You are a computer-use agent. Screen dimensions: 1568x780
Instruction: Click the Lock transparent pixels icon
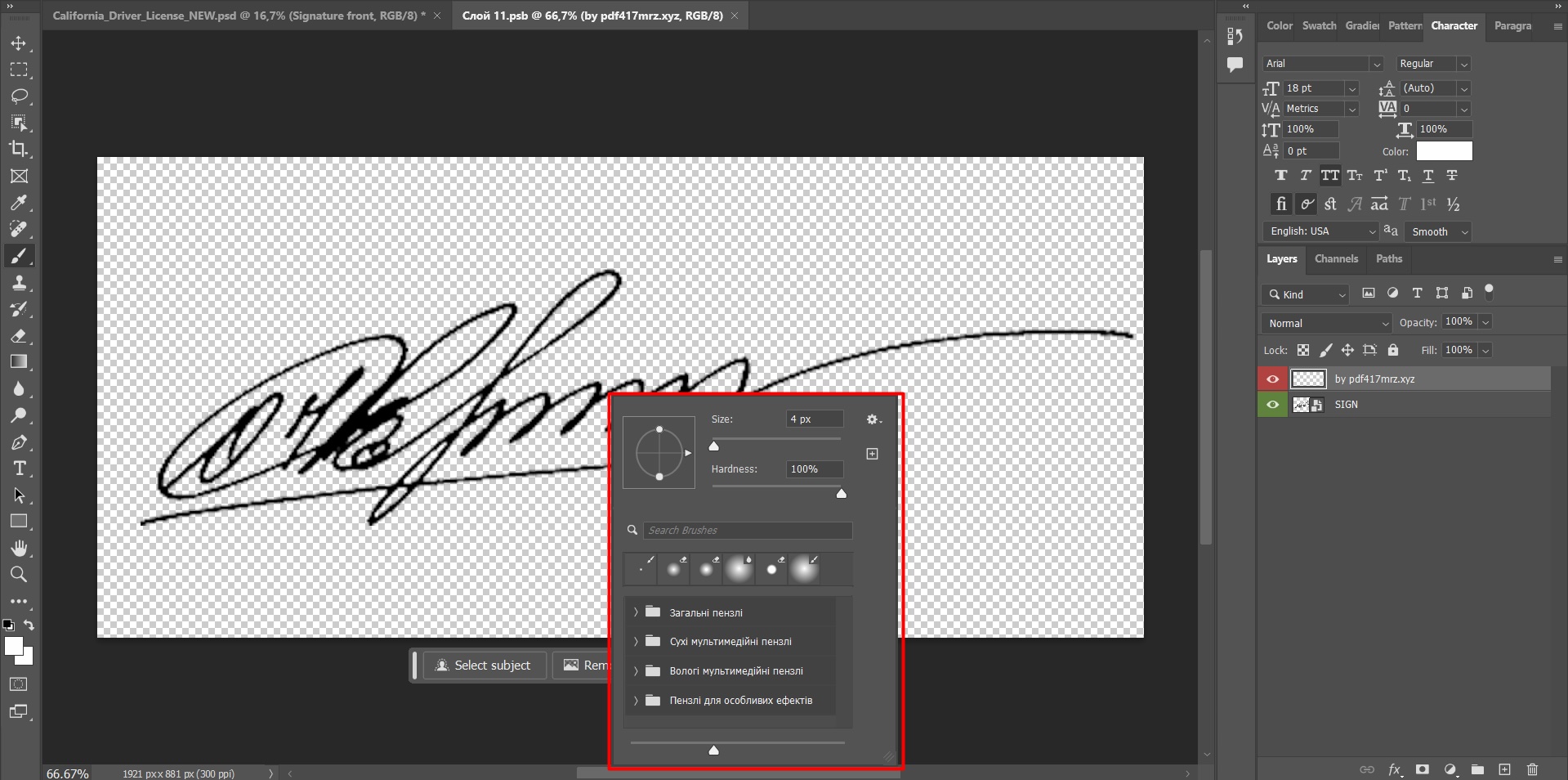click(x=1304, y=350)
